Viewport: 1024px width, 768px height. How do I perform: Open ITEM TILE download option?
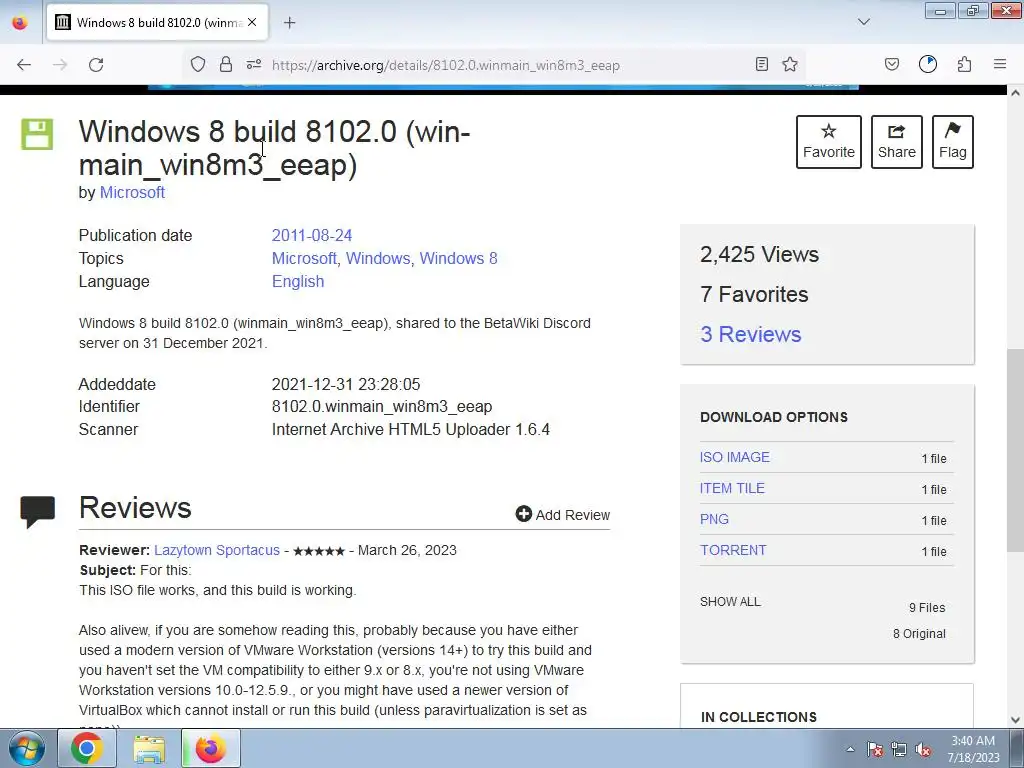coord(732,488)
